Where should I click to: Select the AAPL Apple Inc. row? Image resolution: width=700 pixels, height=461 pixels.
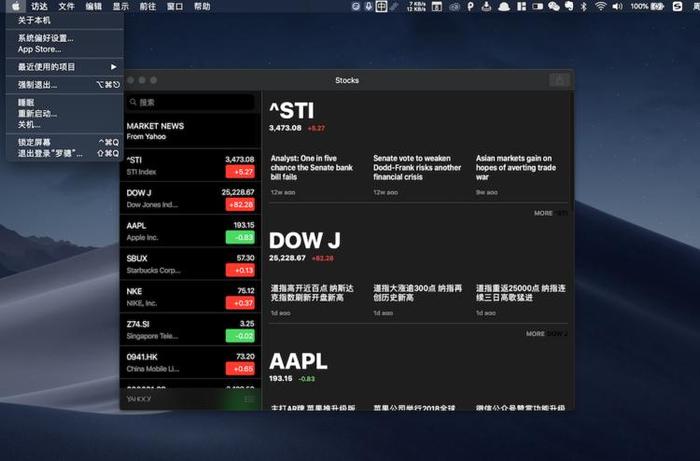coord(191,231)
